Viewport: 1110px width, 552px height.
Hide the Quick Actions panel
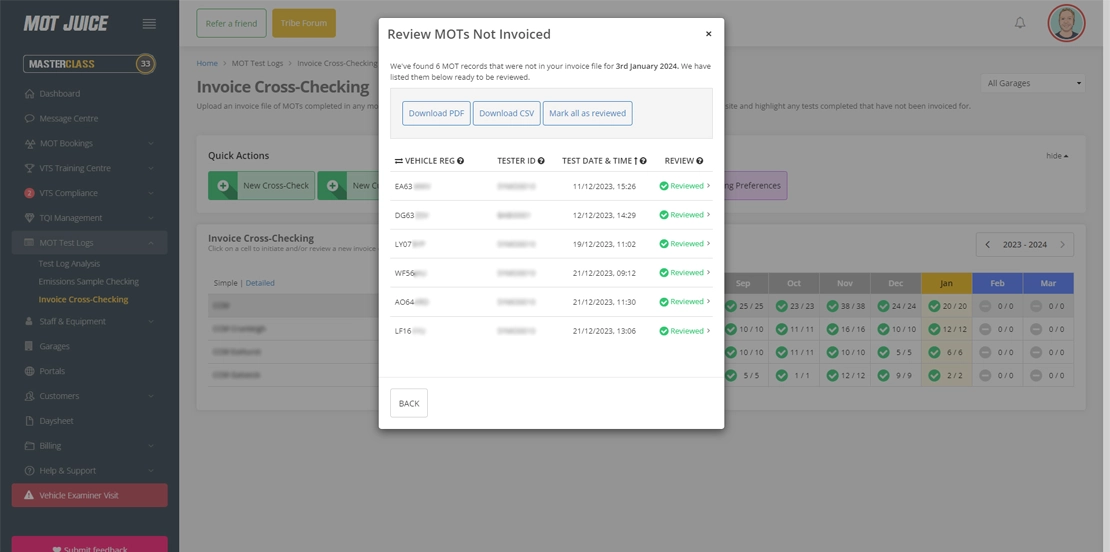(x=1058, y=156)
